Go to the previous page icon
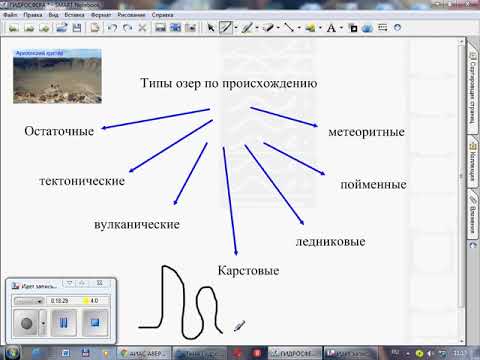Viewport: 480px width, 360px height. tap(13, 28)
